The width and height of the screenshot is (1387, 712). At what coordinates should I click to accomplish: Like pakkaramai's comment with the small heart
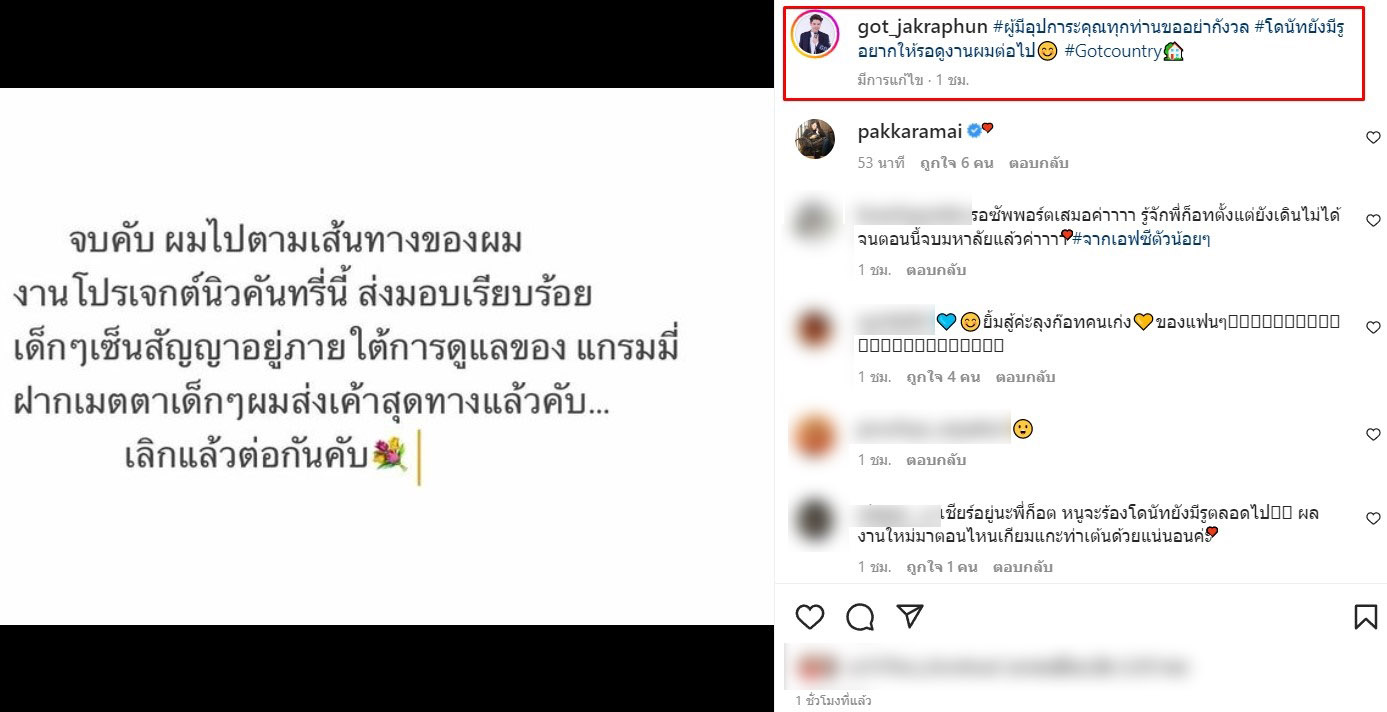point(1373,138)
